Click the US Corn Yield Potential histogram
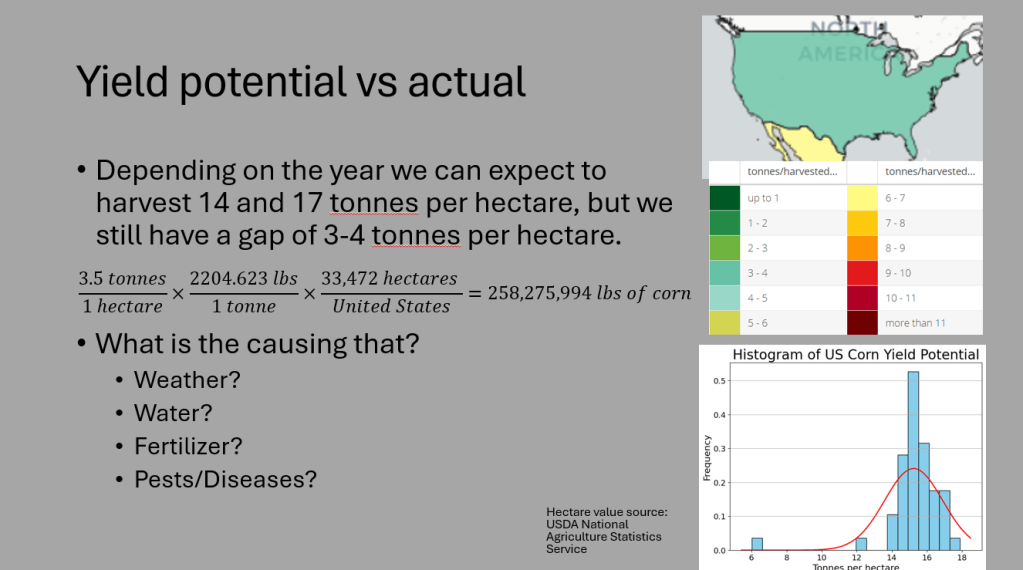Viewport: 1023px width, 570px height. click(842, 457)
